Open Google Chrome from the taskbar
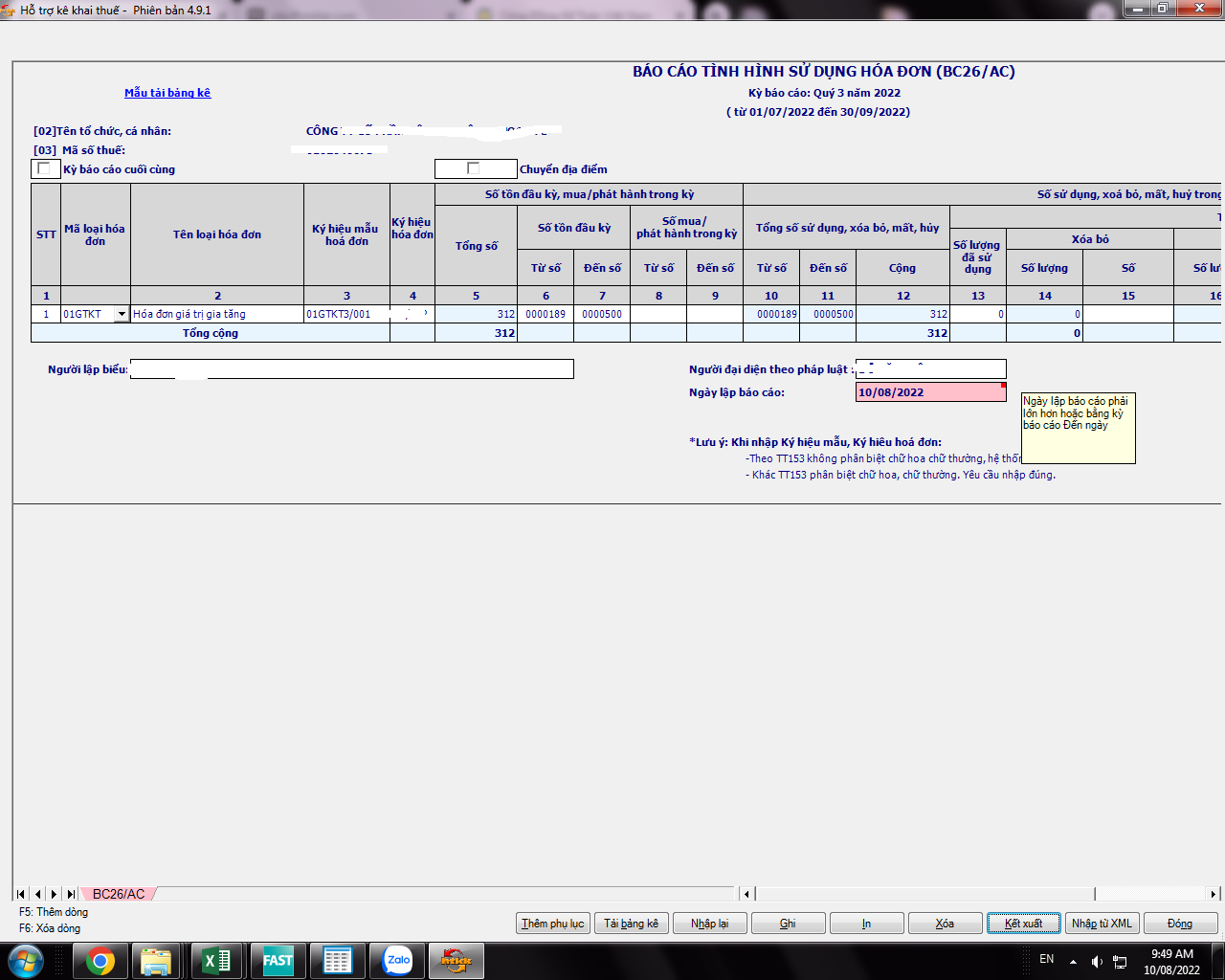The width and height of the screenshot is (1225, 980). pos(100,960)
